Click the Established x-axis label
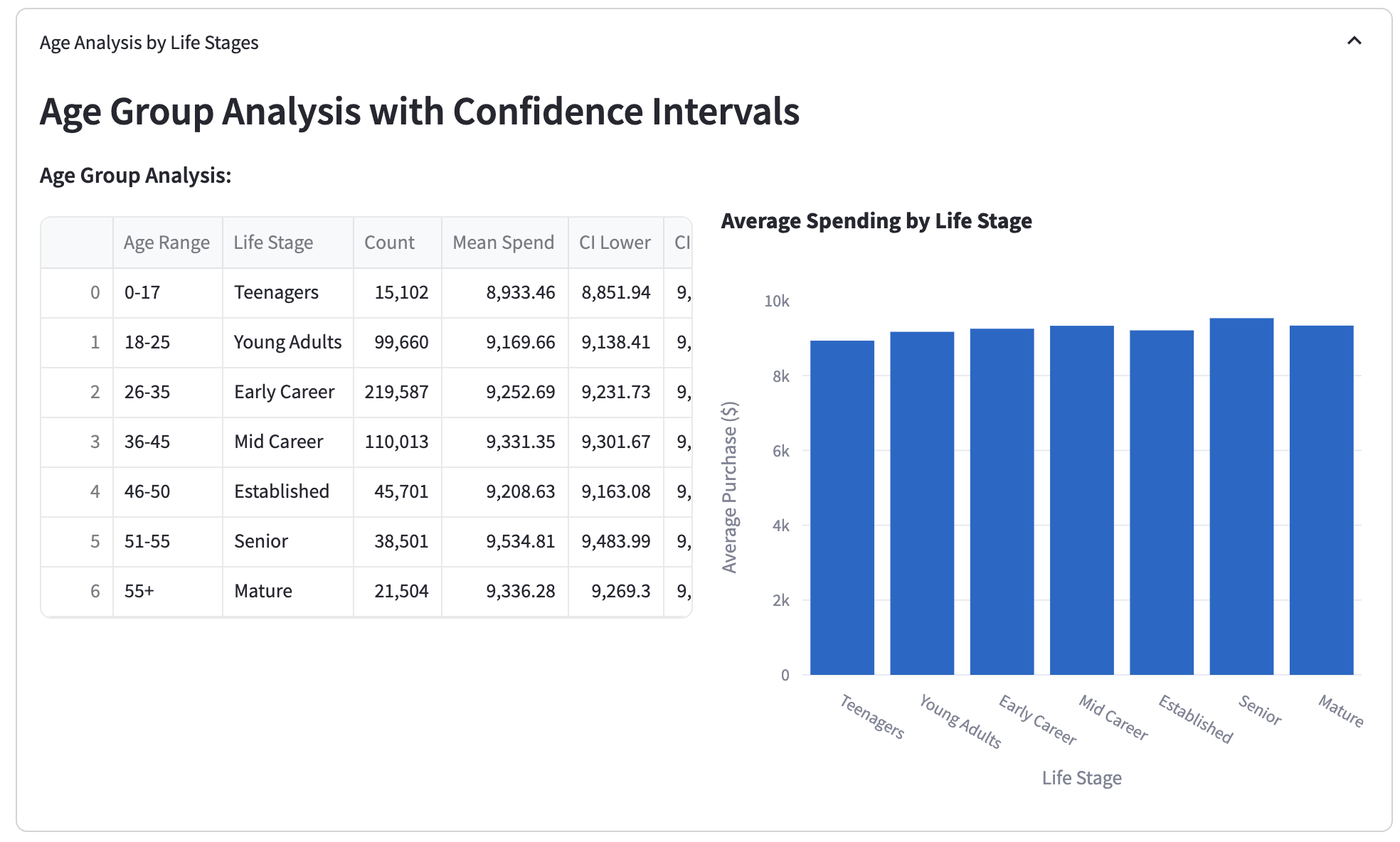Screen dimensions: 1400x842 click(1195, 719)
